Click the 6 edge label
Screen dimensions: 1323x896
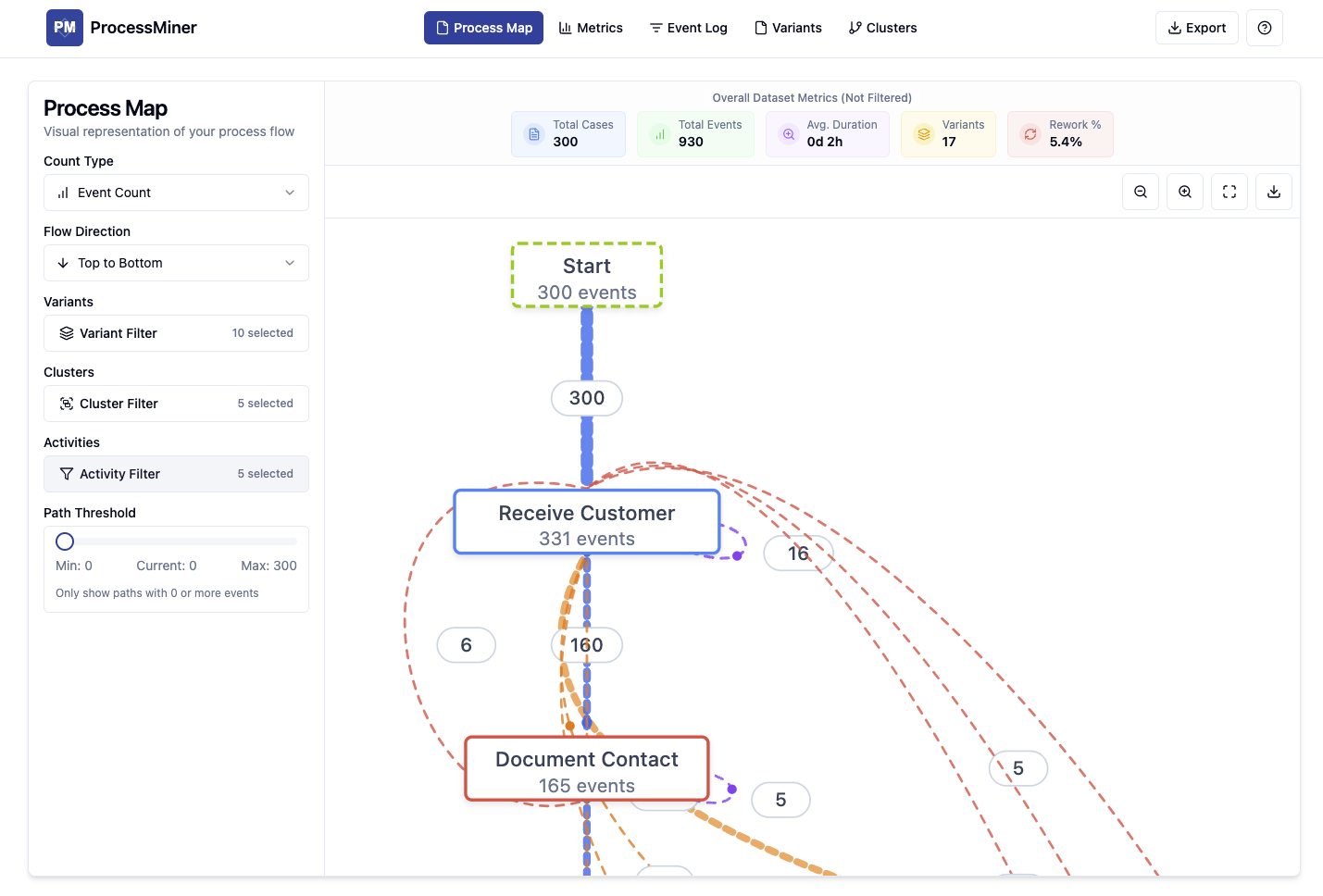point(467,645)
